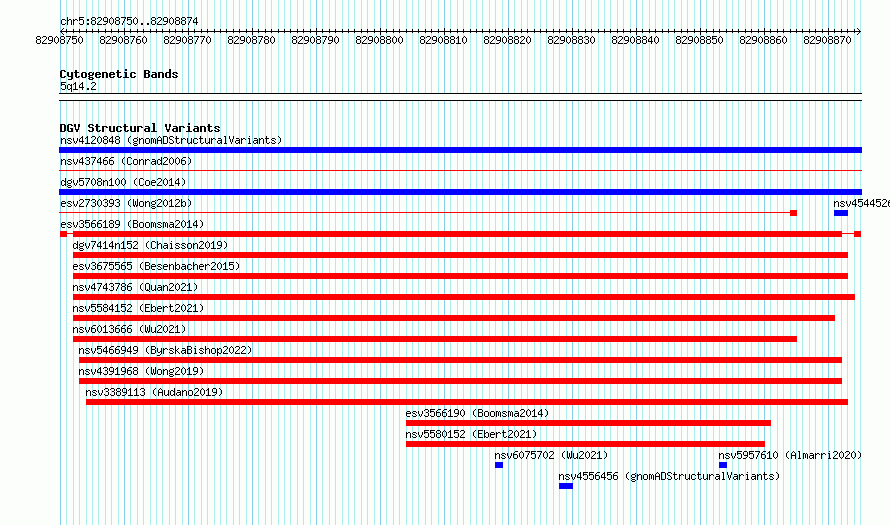Open dgv7414n152 (Chaisson2019) label
The image size is (890, 525).
pos(150,245)
